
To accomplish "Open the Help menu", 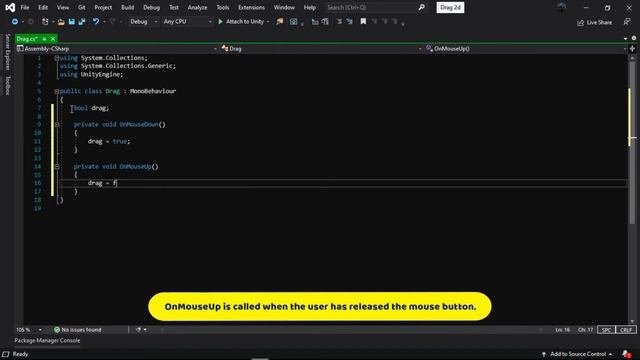I will [310, 7].
